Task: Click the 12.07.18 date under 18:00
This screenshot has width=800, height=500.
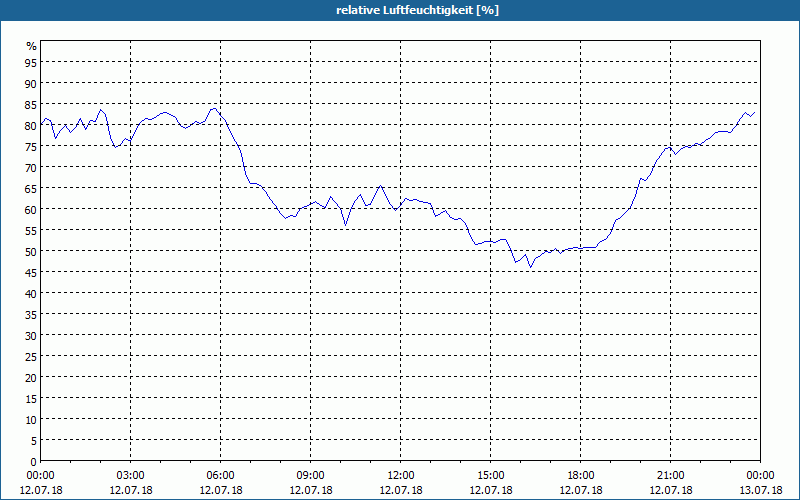Action: tap(581, 490)
